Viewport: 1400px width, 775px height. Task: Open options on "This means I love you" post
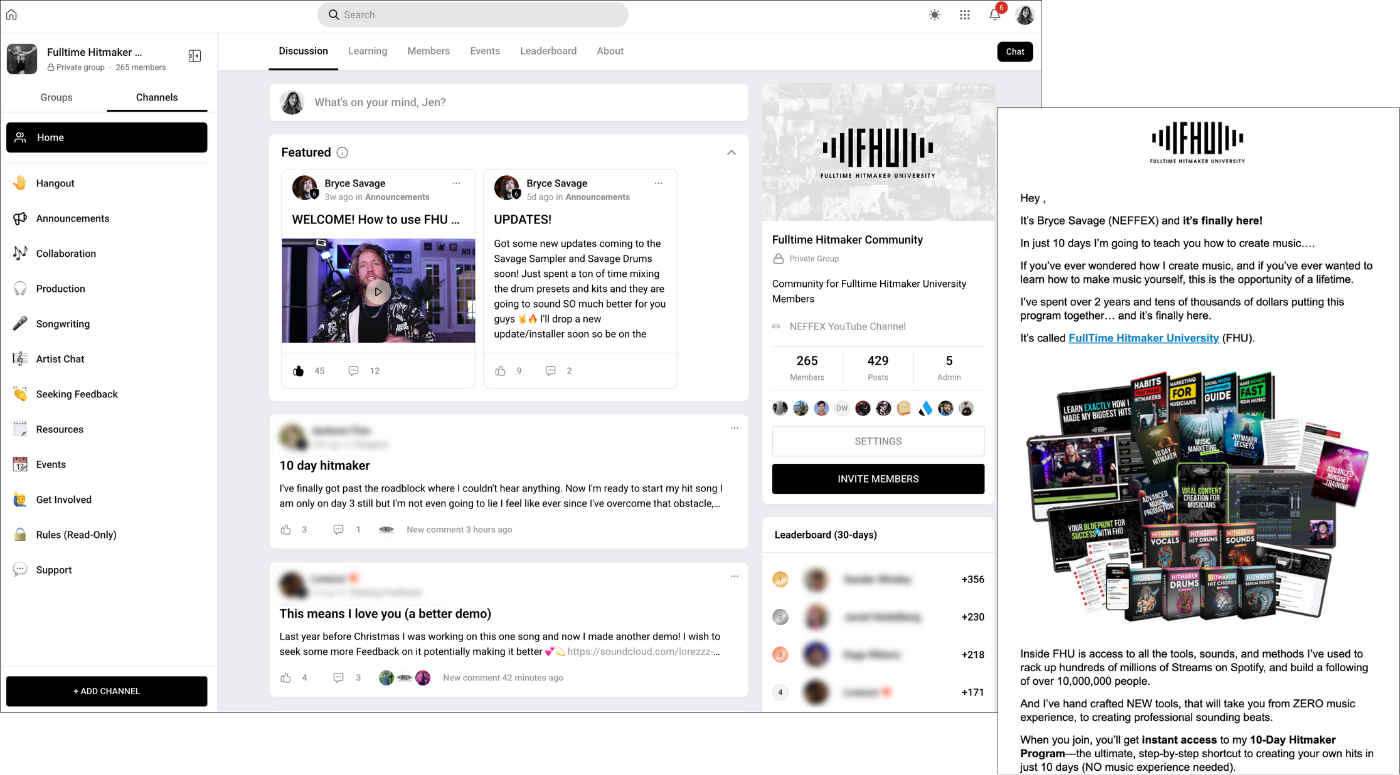734,576
